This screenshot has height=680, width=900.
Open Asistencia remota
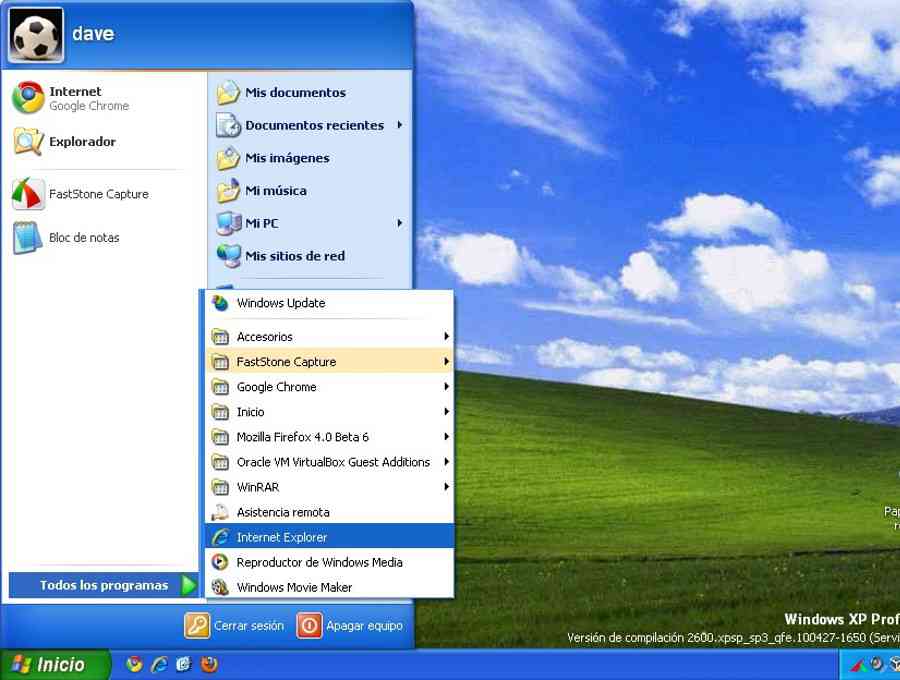click(329, 512)
